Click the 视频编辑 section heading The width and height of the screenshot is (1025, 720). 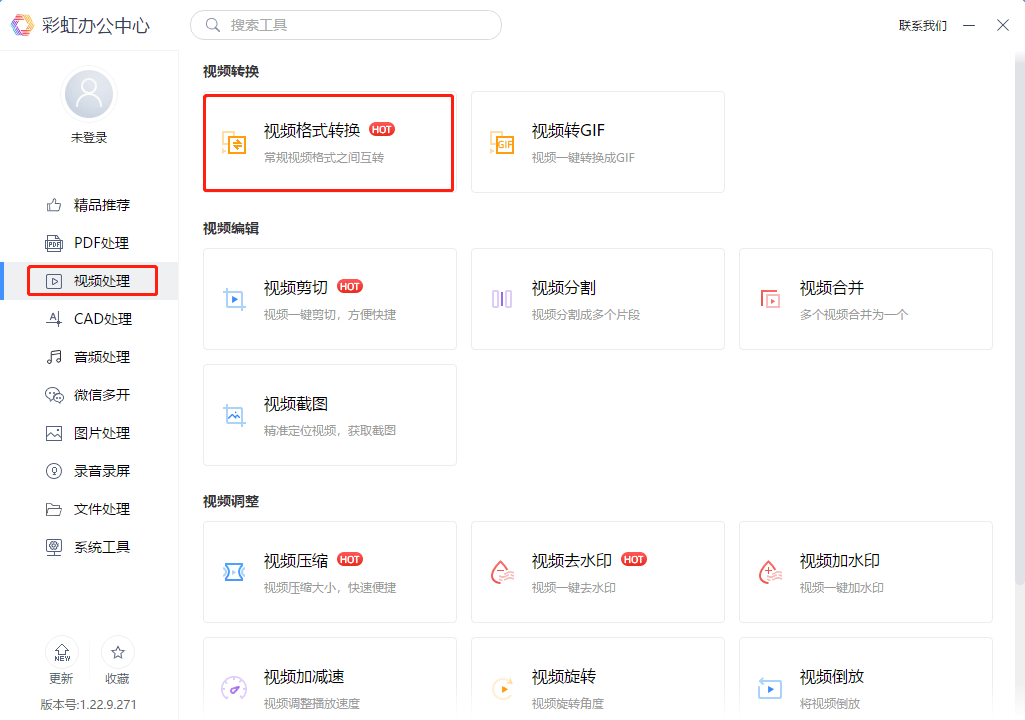[231, 228]
